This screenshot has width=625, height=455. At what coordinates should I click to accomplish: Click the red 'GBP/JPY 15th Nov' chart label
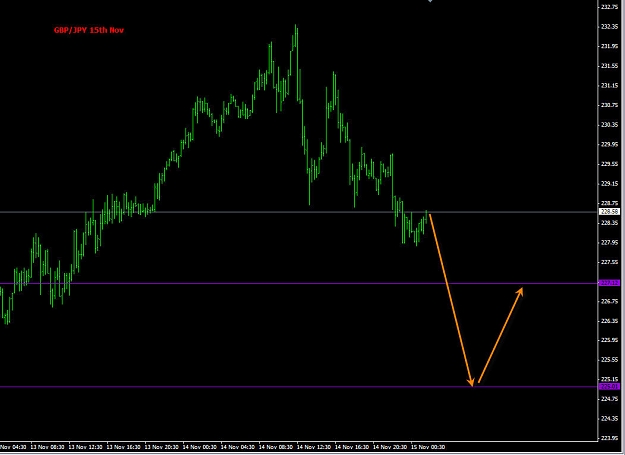pyautogui.click(x=89, y=30)
